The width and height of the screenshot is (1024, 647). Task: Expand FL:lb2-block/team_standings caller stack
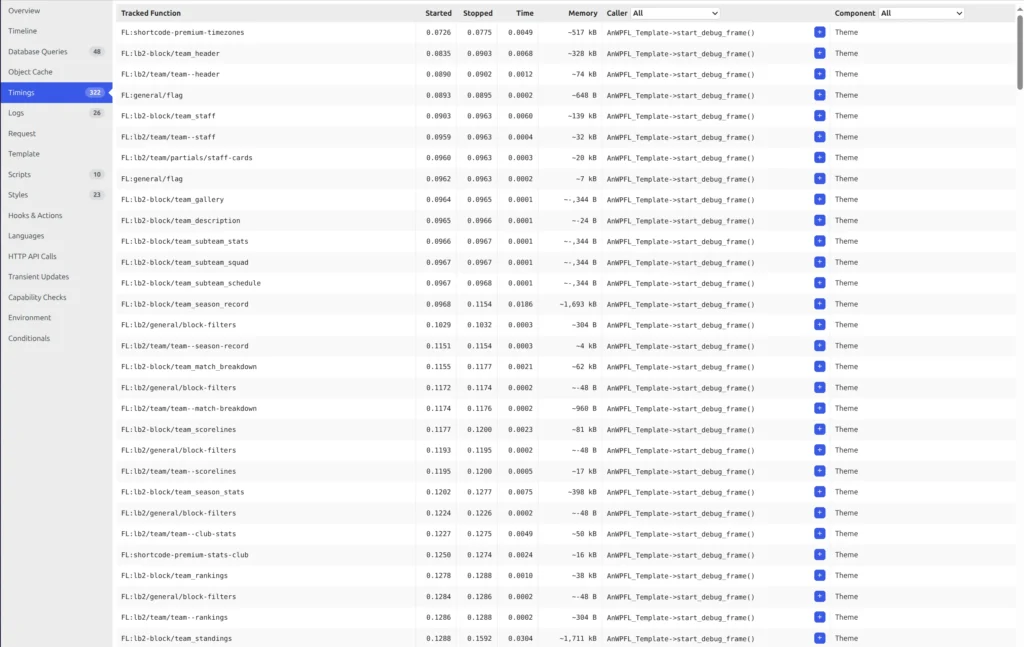click(x=819, y=638)
